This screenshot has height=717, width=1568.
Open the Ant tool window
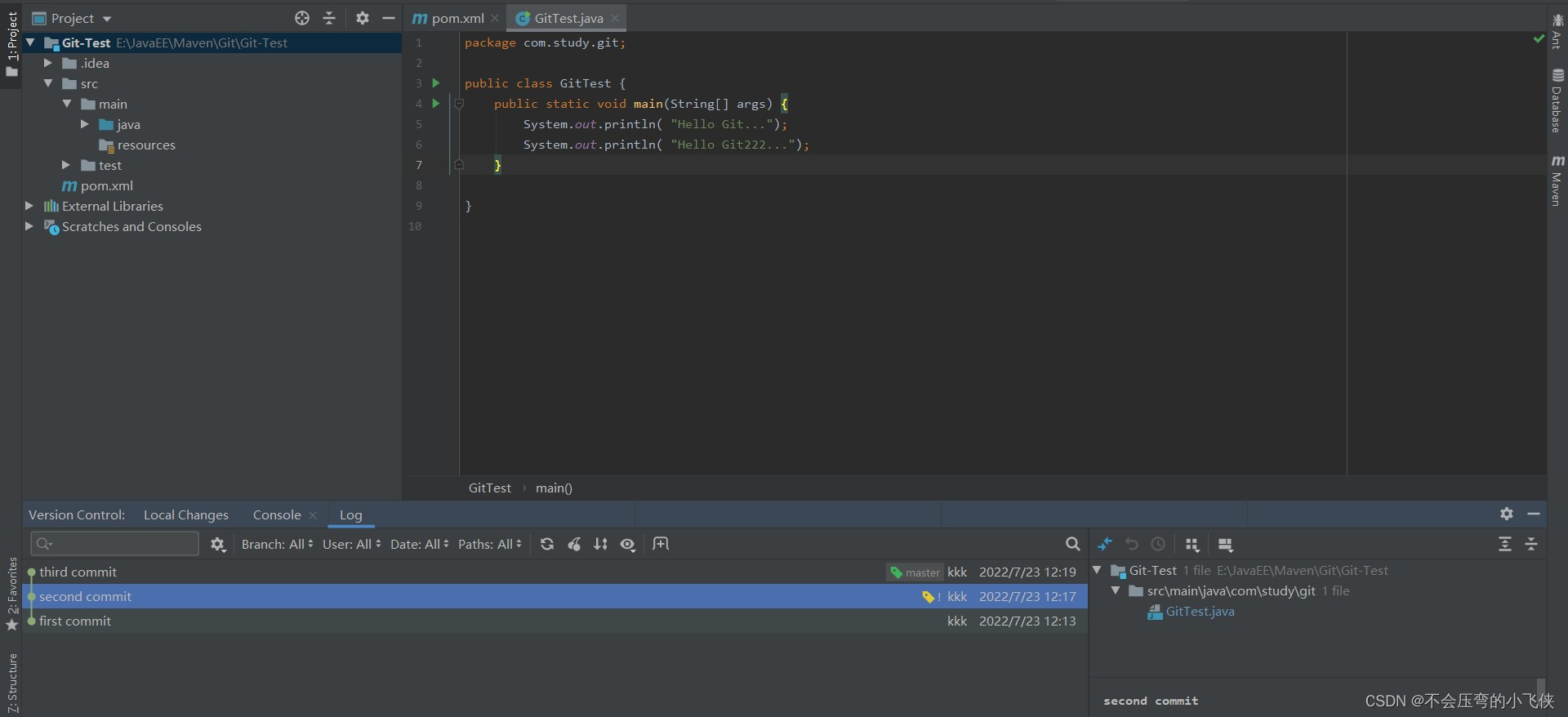1557,31
